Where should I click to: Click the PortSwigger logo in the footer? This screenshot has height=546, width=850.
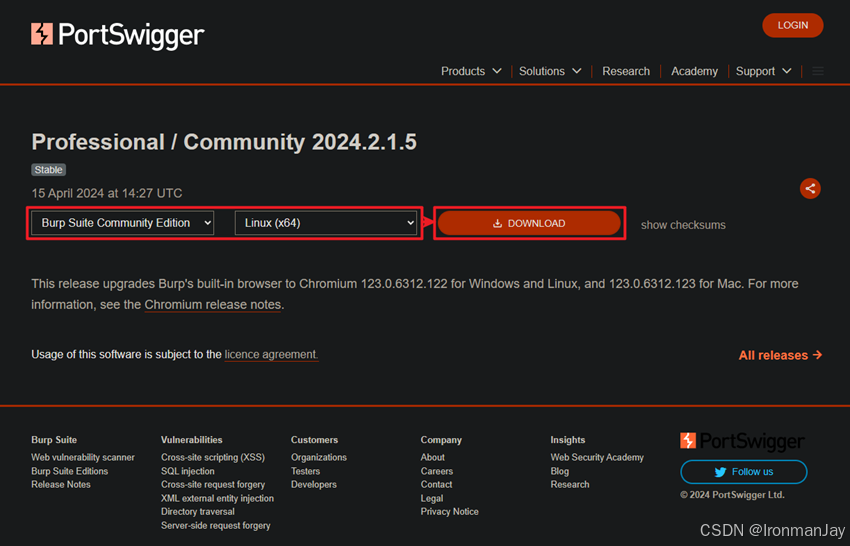[x=742, y=441]
